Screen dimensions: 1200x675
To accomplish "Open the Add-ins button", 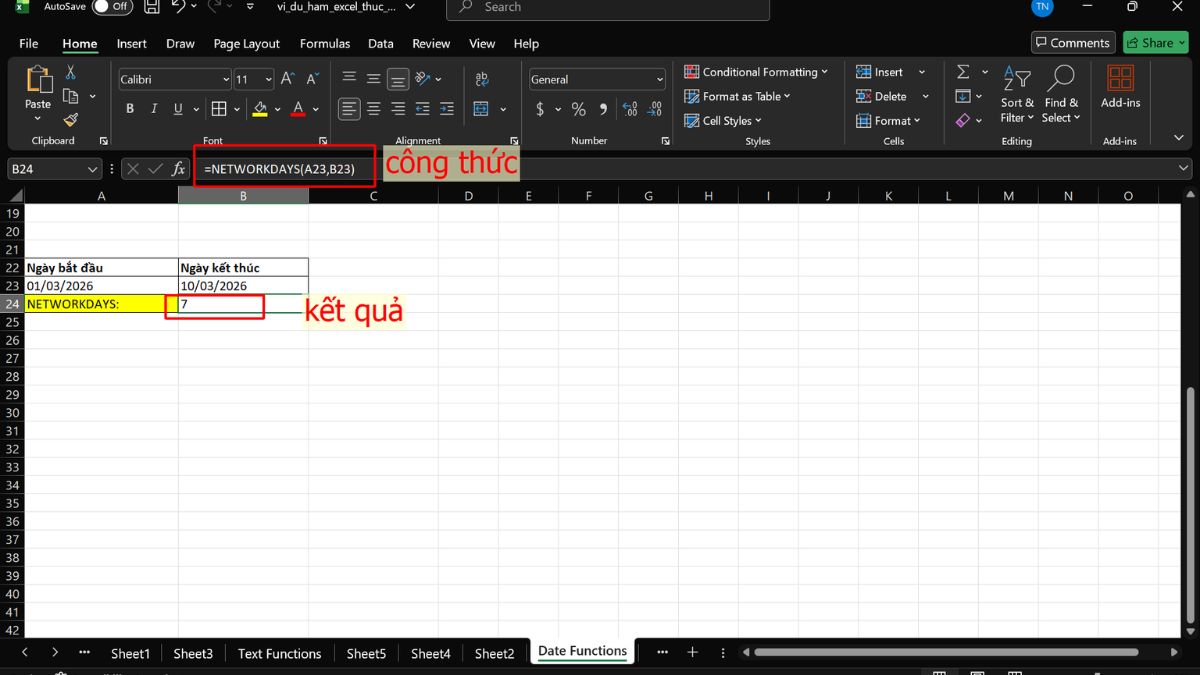I will point(1120,88).
